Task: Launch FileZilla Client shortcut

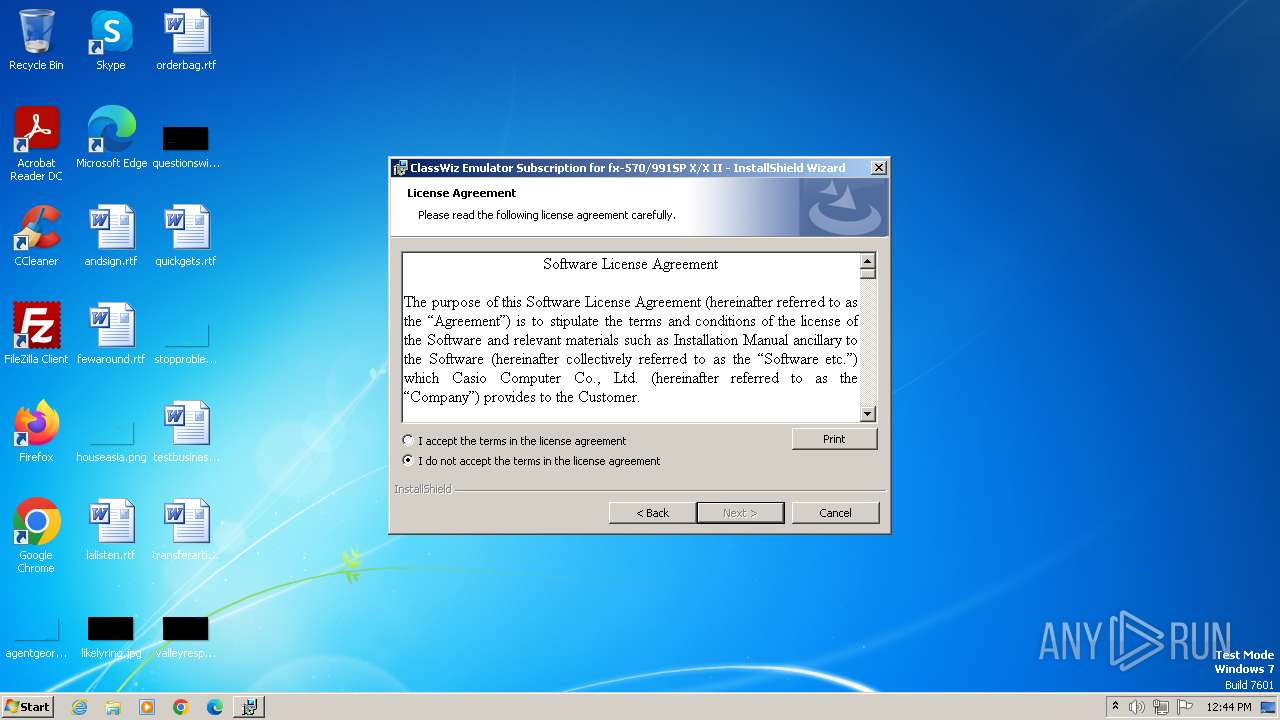Action: (36, 334)
